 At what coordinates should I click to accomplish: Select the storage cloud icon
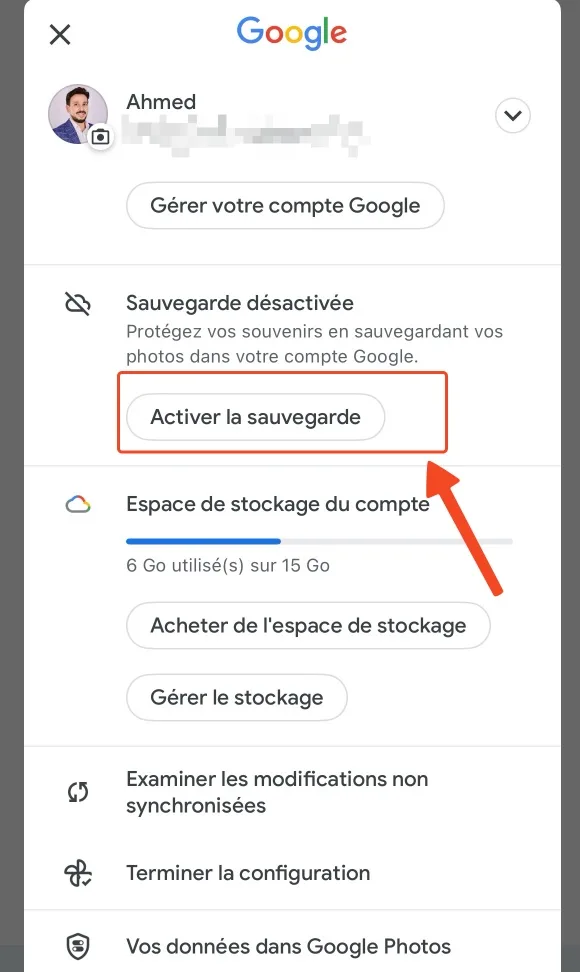tap(79, 504)
